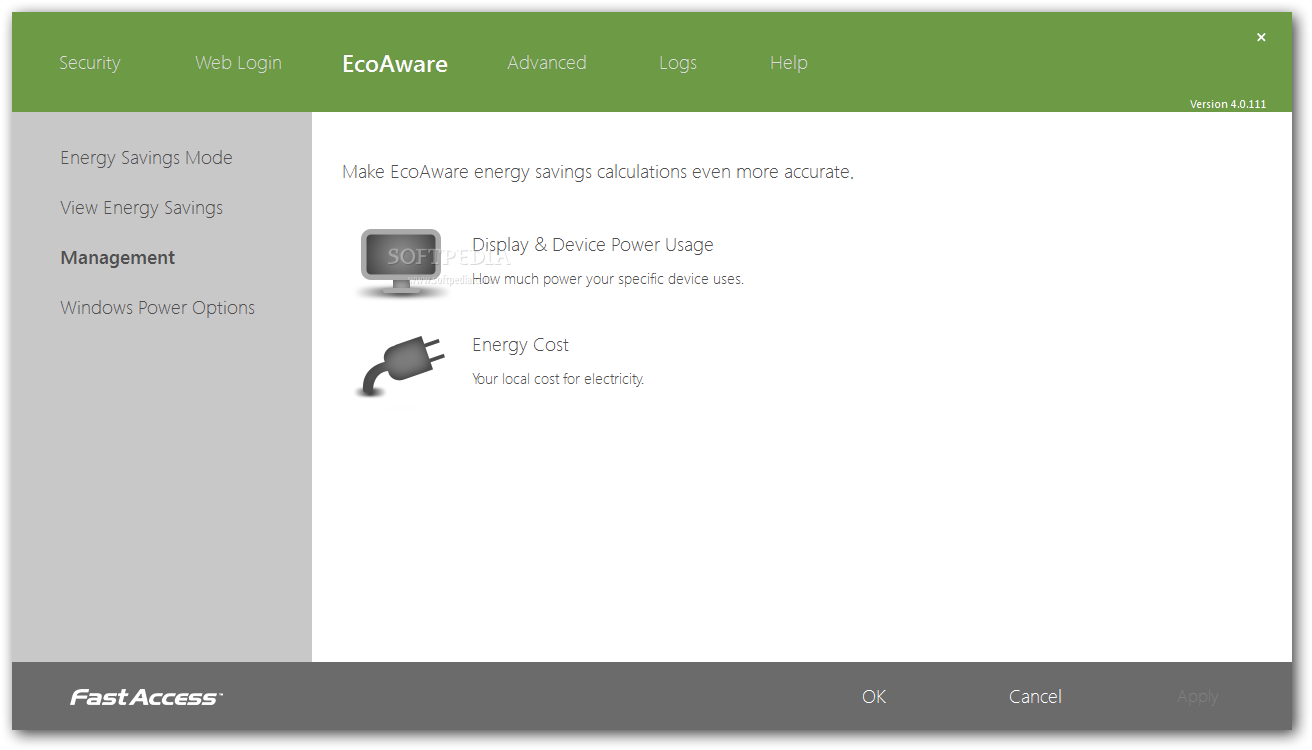This screenshot has width=1312, height=750.
Task: Switch to the Security tab
Action: coord(89,63)
